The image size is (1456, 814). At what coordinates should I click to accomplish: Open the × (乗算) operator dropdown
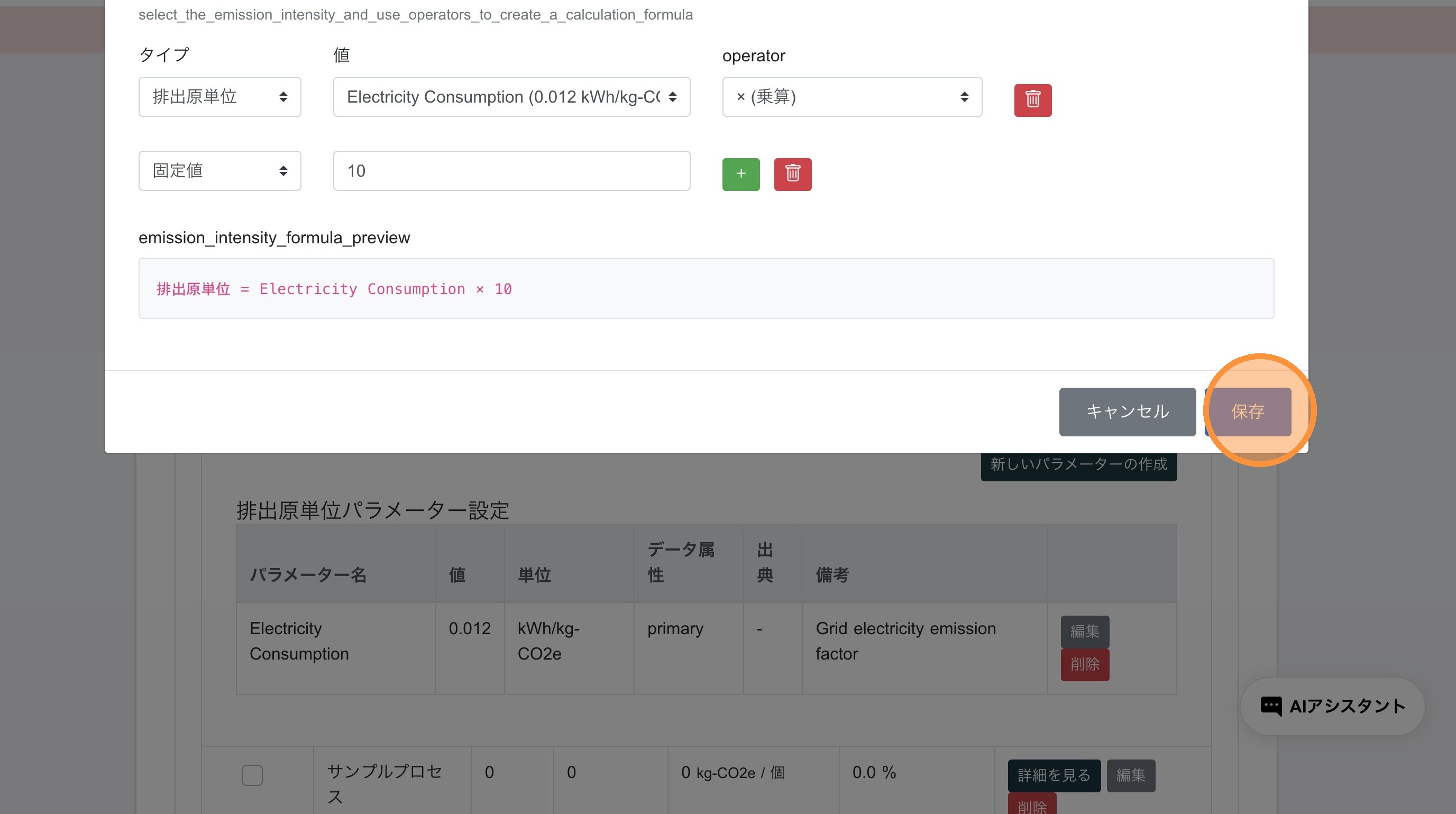point(851,97)
